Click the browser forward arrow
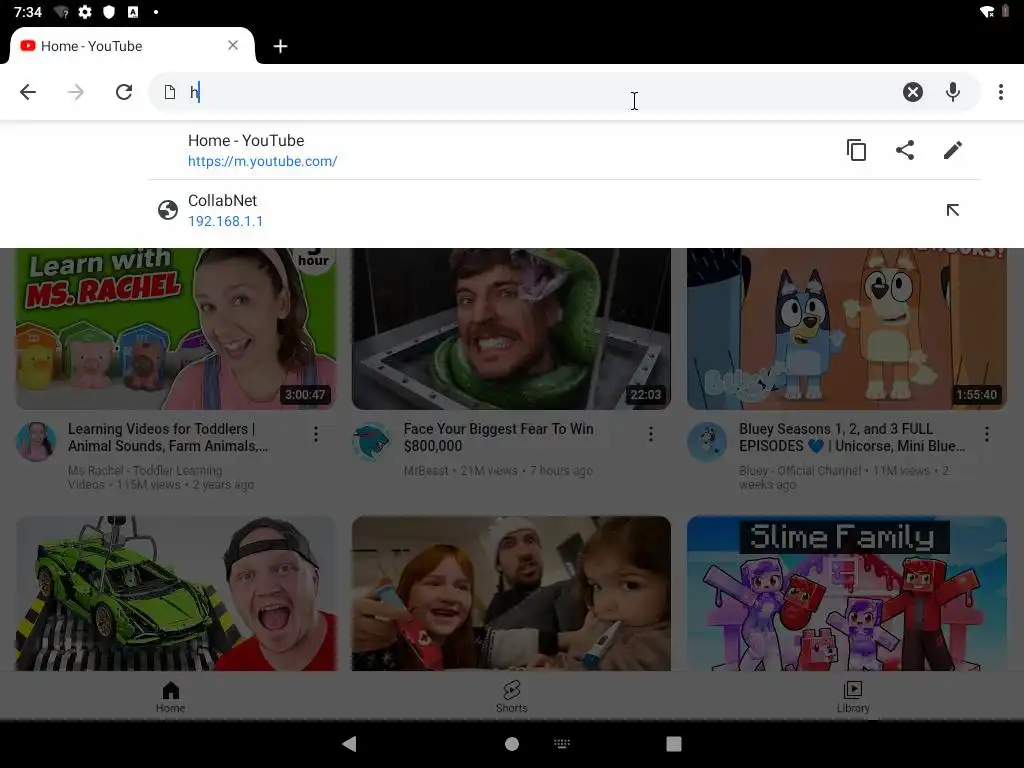Screen dimensions: 1024x768 pyautogui.click(x=76, y=92)
